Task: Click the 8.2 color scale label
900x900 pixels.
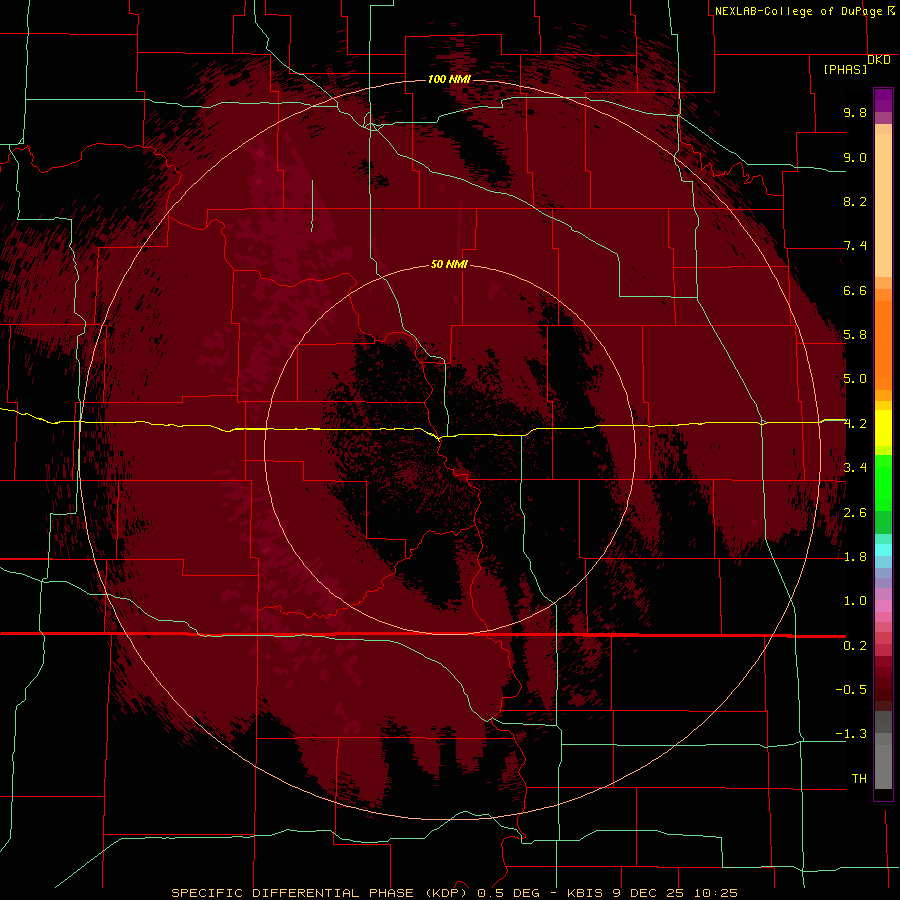Action: click(855, 201)
